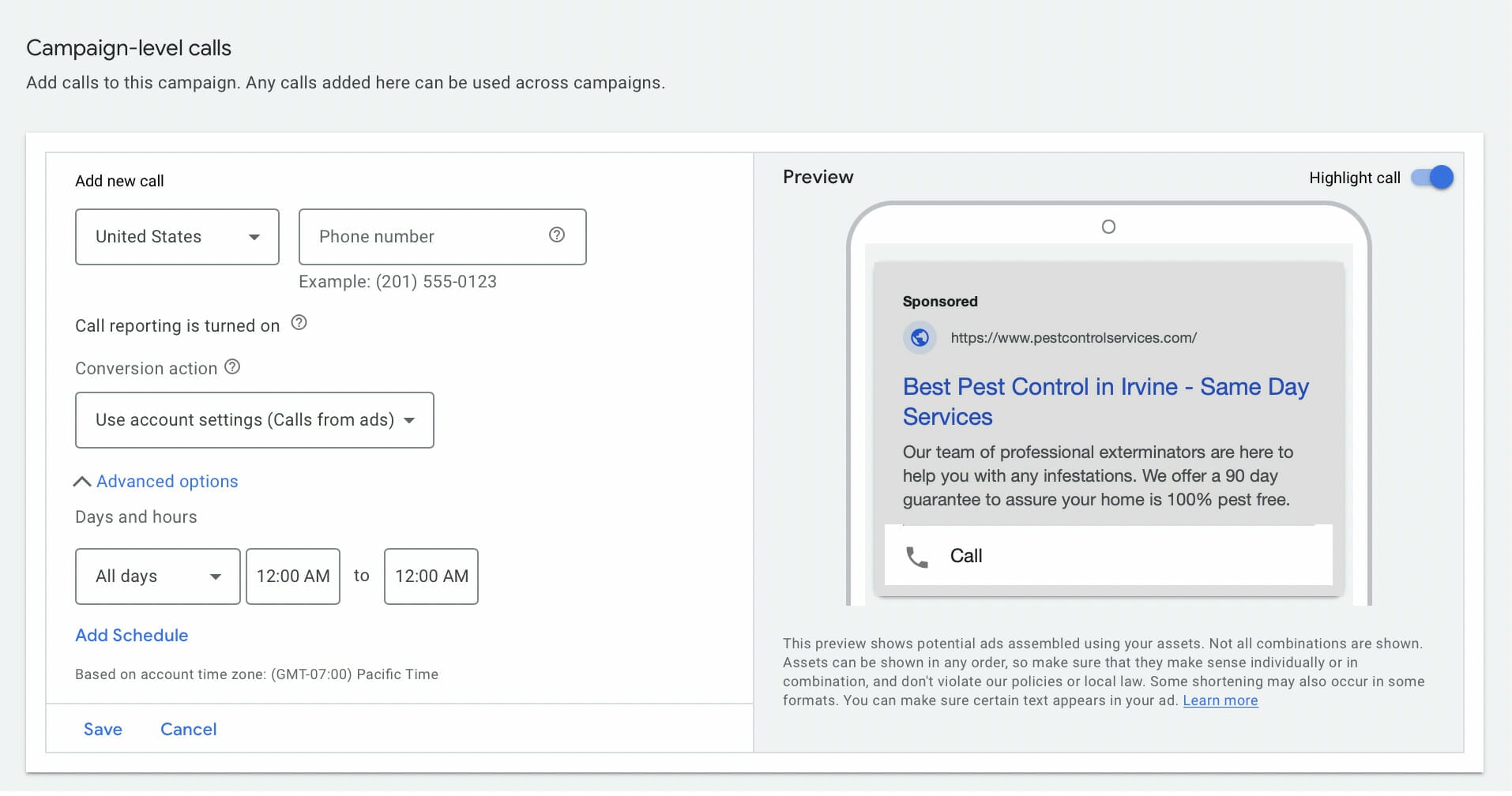Screen dimensions: 1512x796
Task: Click the start time field showing 12:00 AM
Action: (292, 576)
